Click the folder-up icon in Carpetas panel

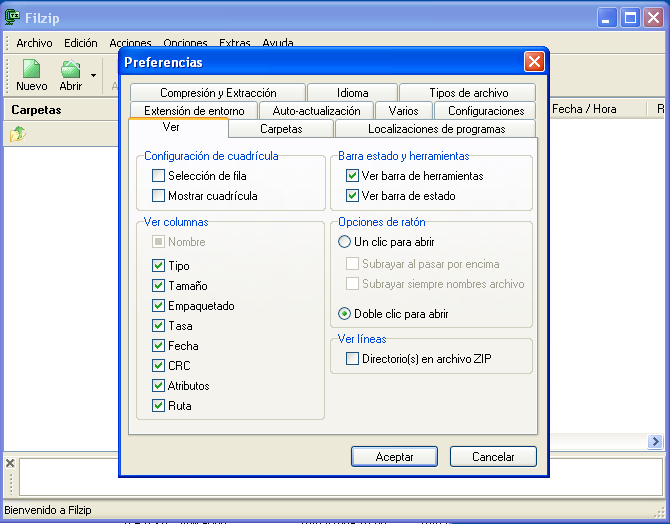(17, 134)
